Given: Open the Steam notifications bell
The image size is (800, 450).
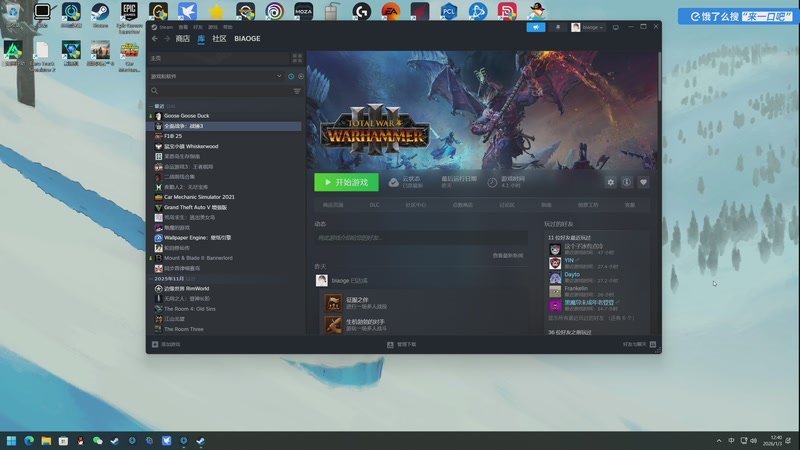Looking at the screenshot, I should (x=558, y=27).
